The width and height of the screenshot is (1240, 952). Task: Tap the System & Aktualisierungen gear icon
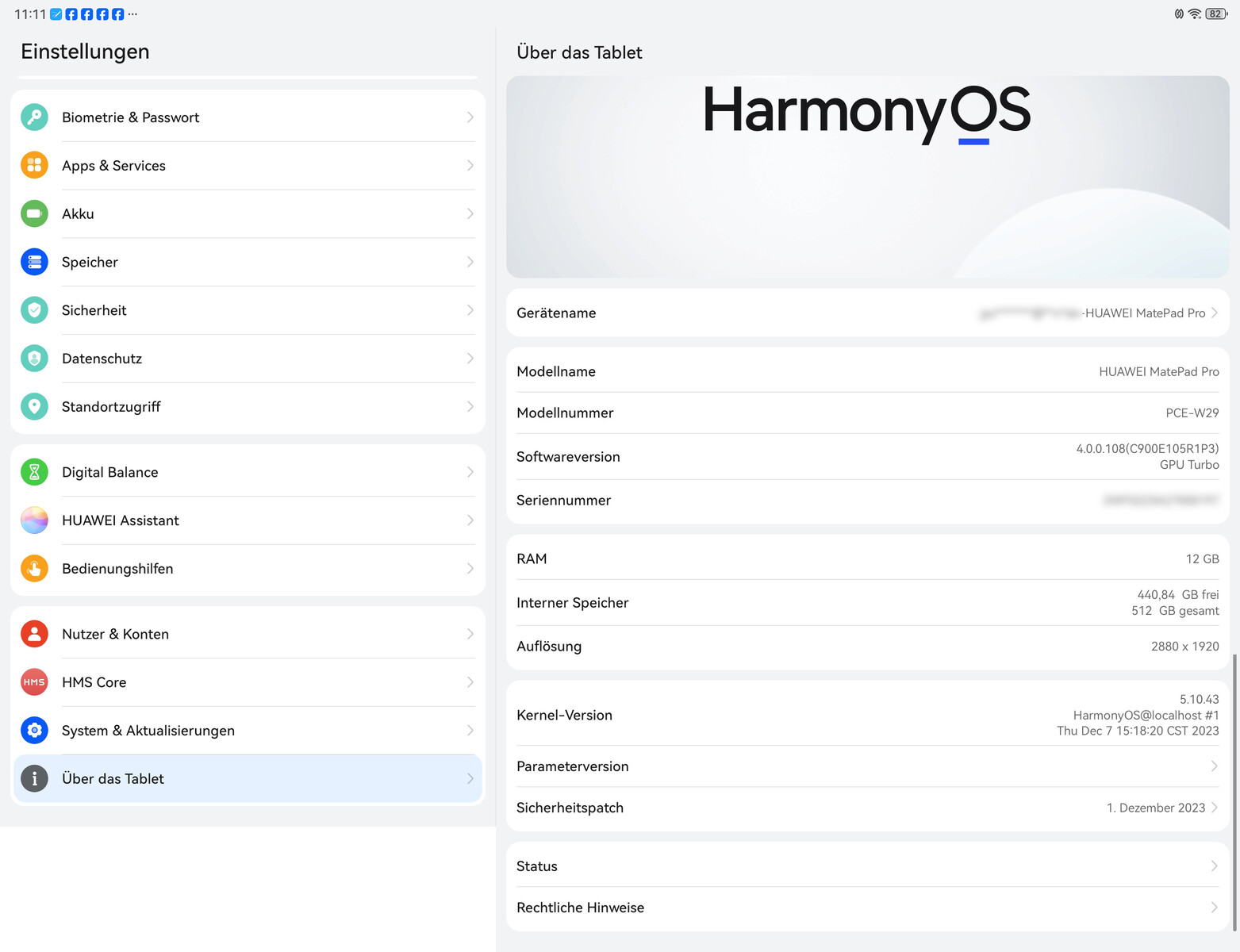[34, 731]
